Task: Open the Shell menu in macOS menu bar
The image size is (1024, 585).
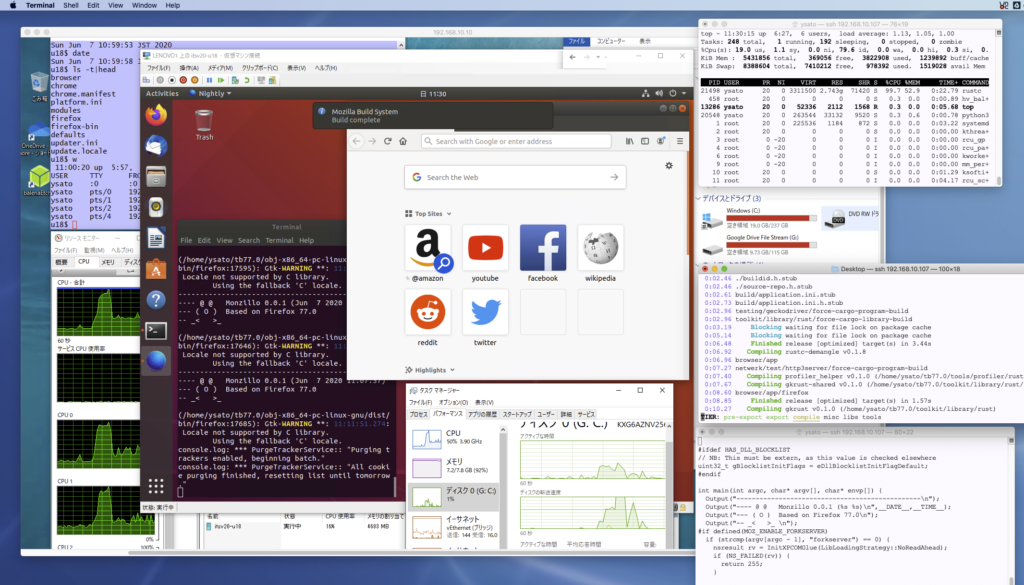Action: [x=70, y=5]
